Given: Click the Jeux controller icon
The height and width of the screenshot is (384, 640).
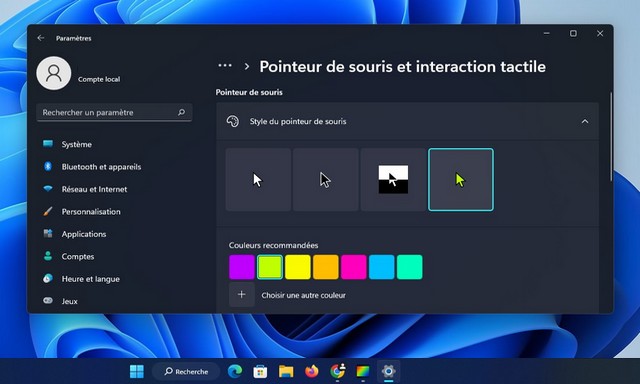Looking at the screenshot, I should point(48,301).
